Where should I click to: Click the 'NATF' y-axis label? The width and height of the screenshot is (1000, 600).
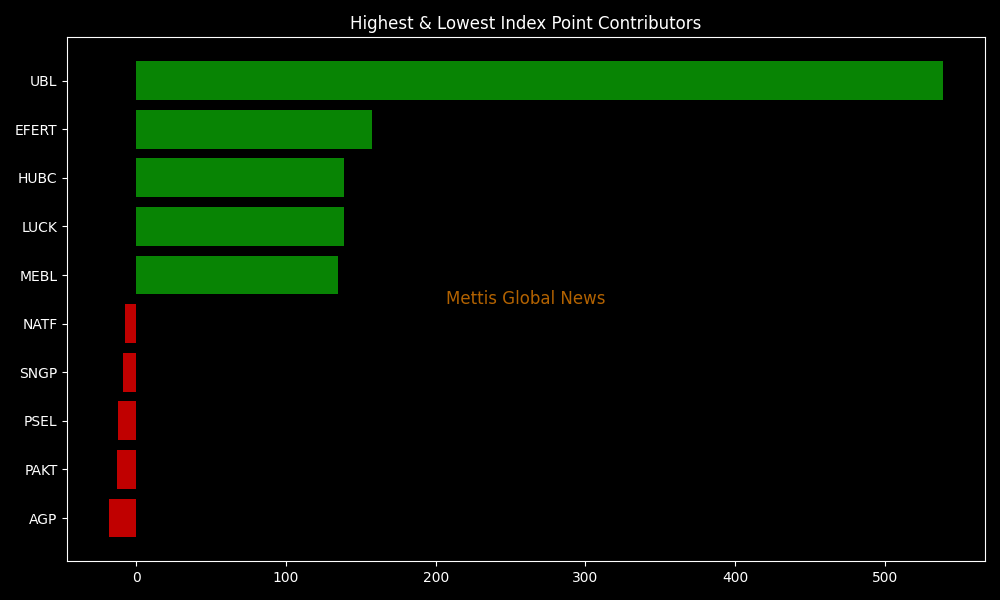click(x=40, y=325)
